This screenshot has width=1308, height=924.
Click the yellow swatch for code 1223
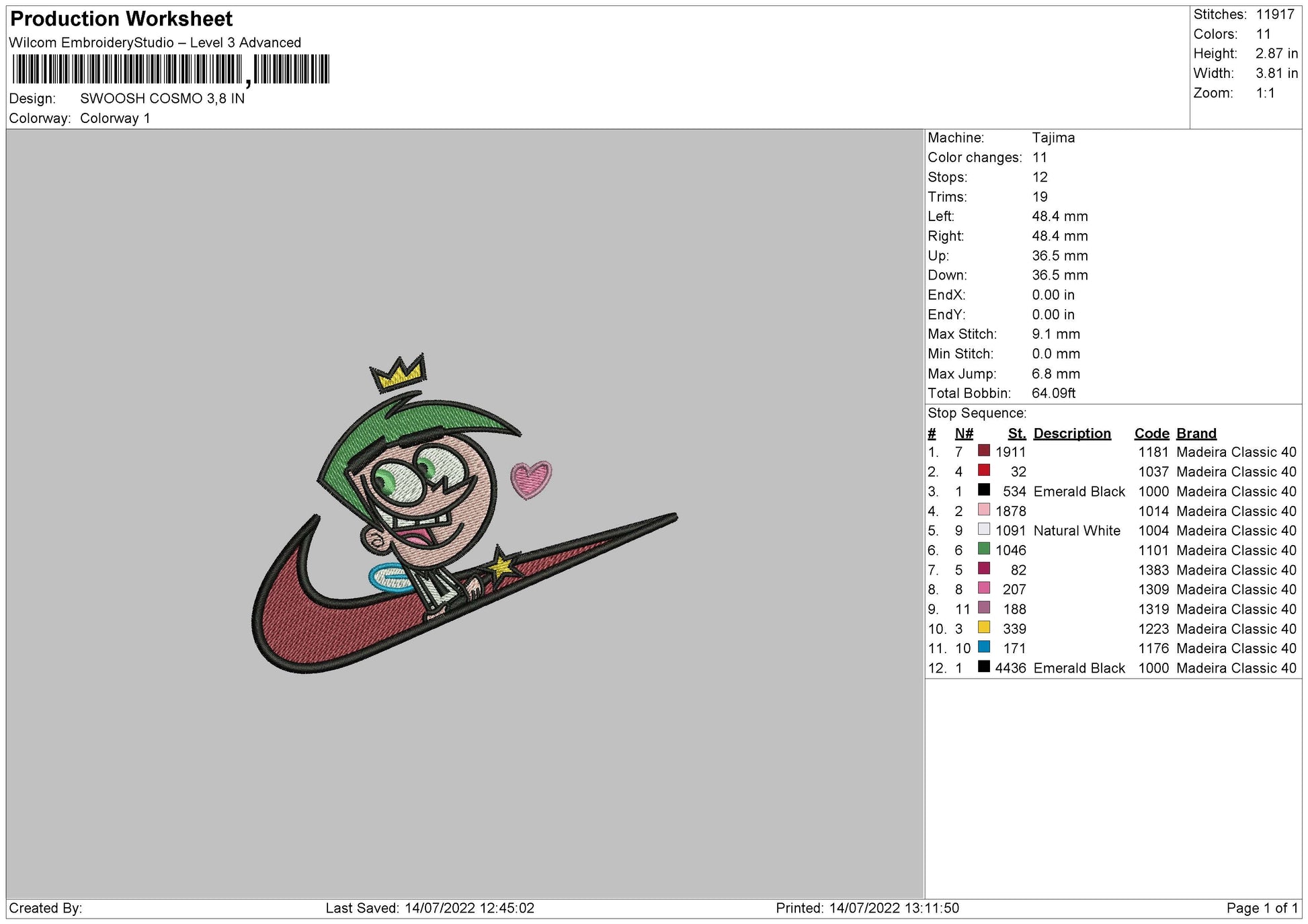pyautogui.click(x=984, y=628)
